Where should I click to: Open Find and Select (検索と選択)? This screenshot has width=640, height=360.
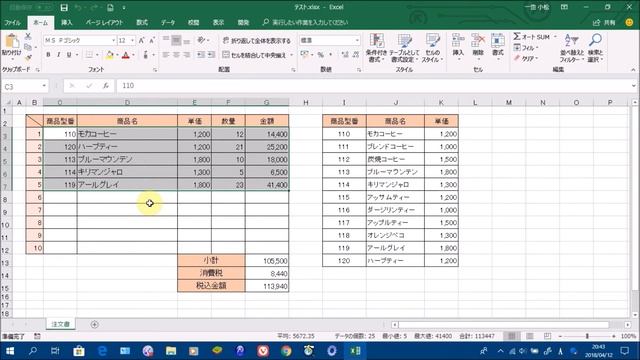tap(596, 48)
